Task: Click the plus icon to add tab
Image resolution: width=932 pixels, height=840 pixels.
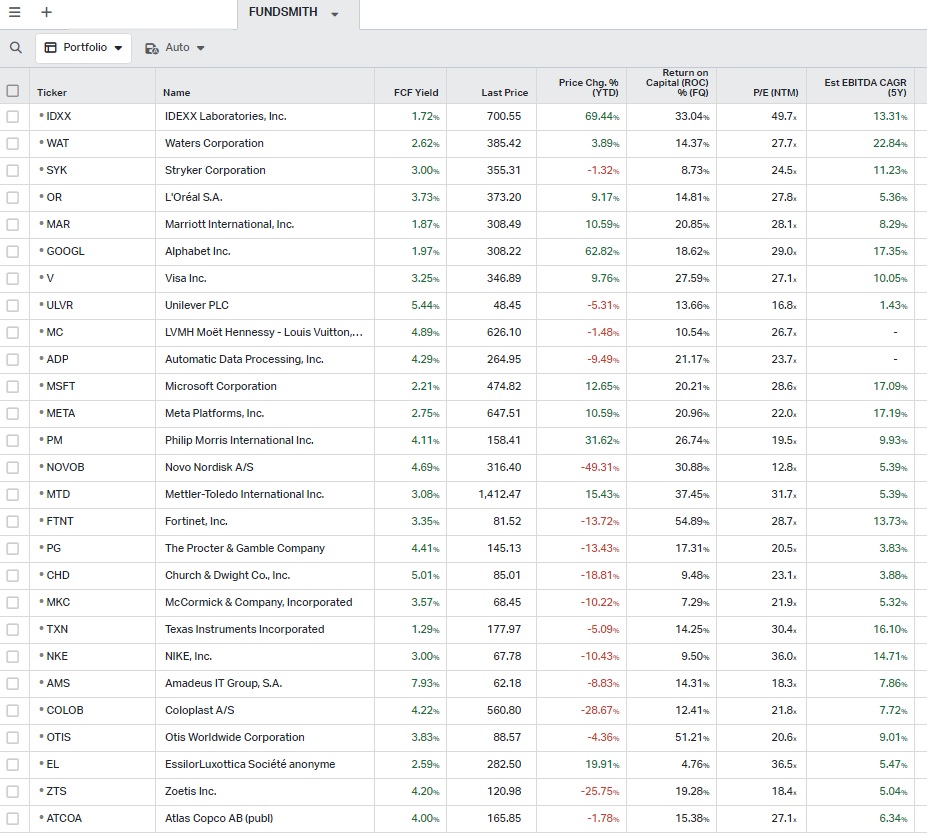Action: [x=47, y=13]
